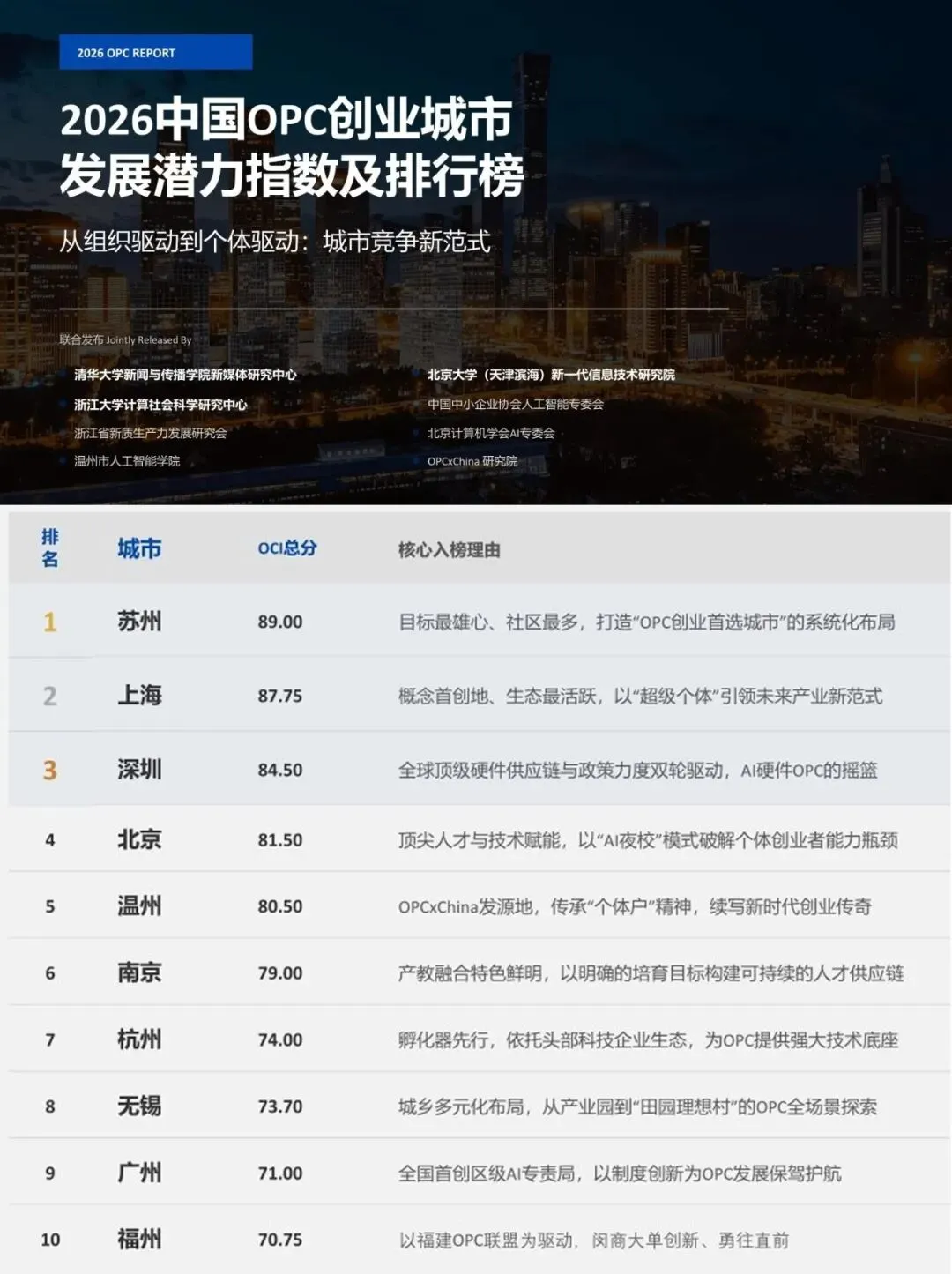
Task: Click the score 80.50
Action: 280,906
